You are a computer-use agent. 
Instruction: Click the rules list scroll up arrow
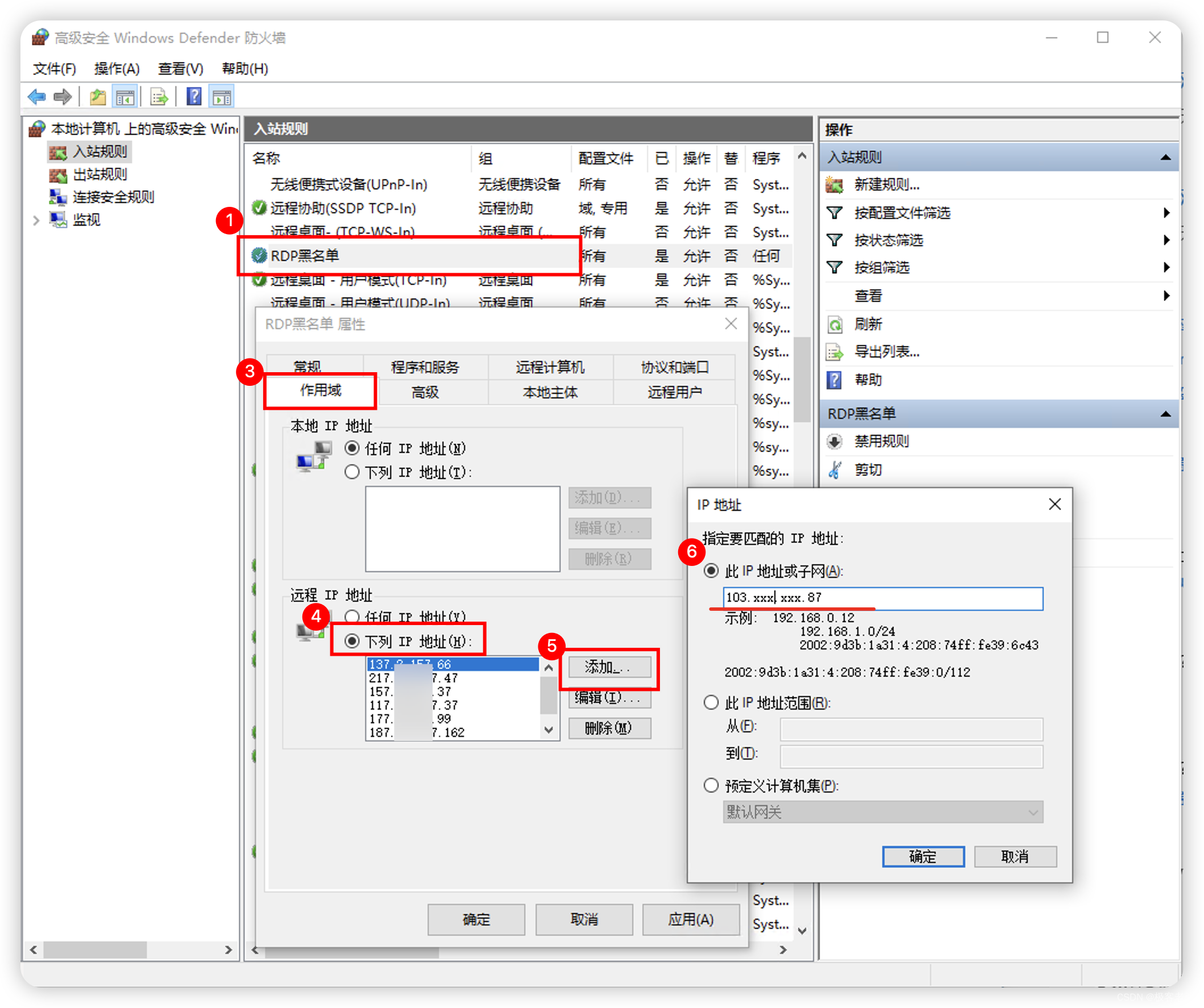point(802,156)
